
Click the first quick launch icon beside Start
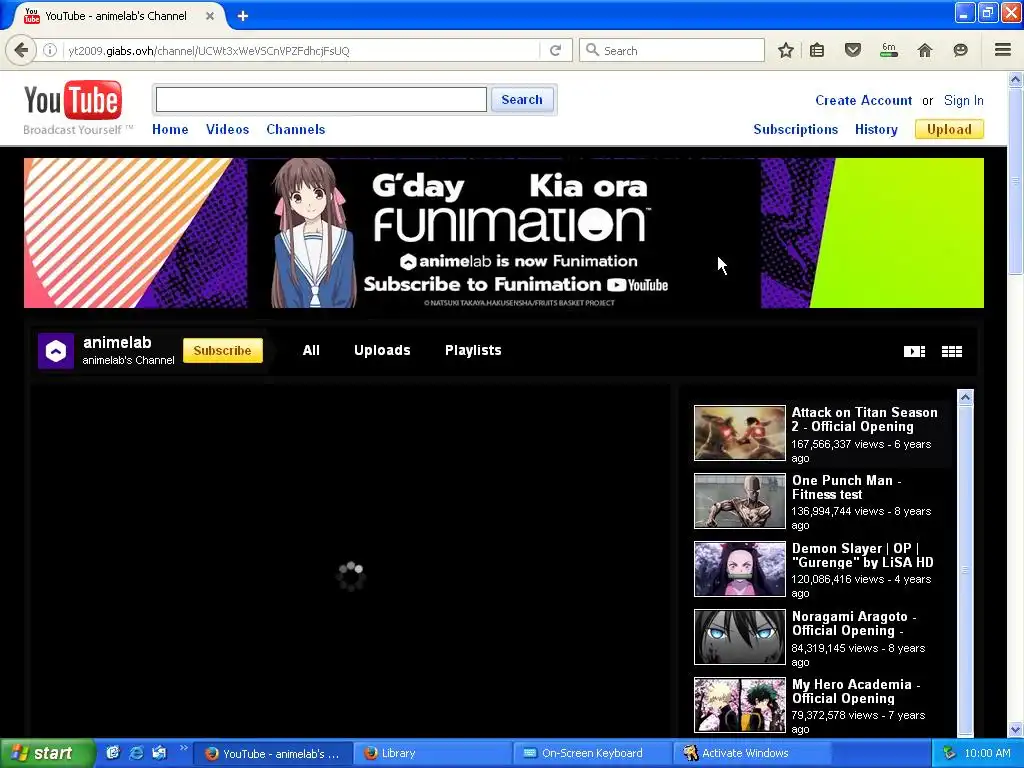coord(112,753)
